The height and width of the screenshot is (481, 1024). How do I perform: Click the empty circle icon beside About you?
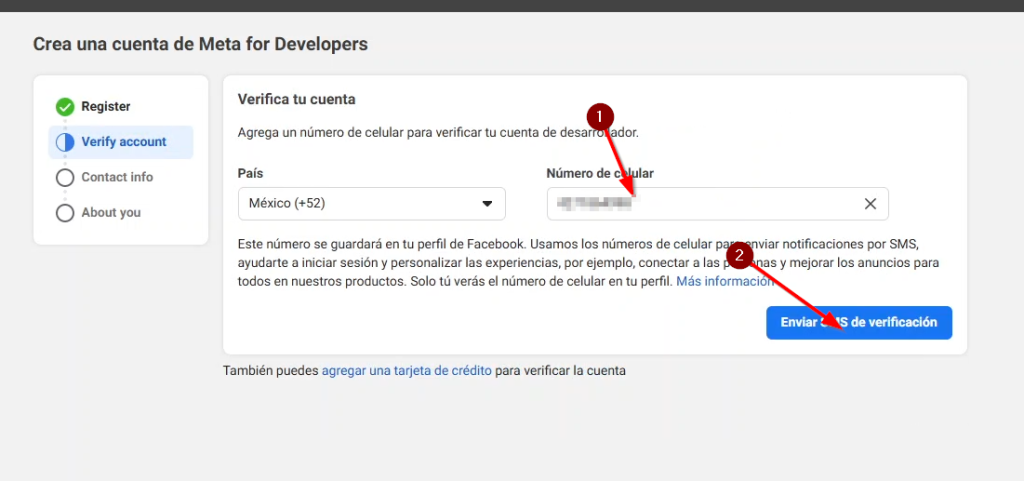[65, 213]
